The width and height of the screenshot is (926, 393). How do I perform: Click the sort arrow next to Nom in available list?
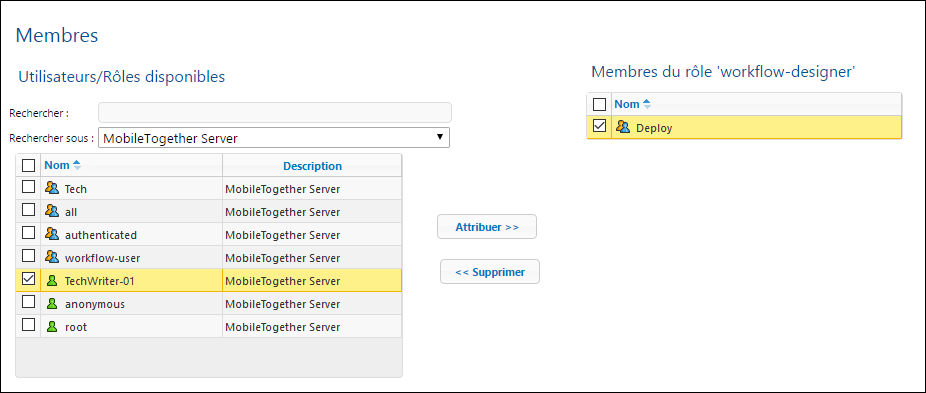(x=77, y=165)
